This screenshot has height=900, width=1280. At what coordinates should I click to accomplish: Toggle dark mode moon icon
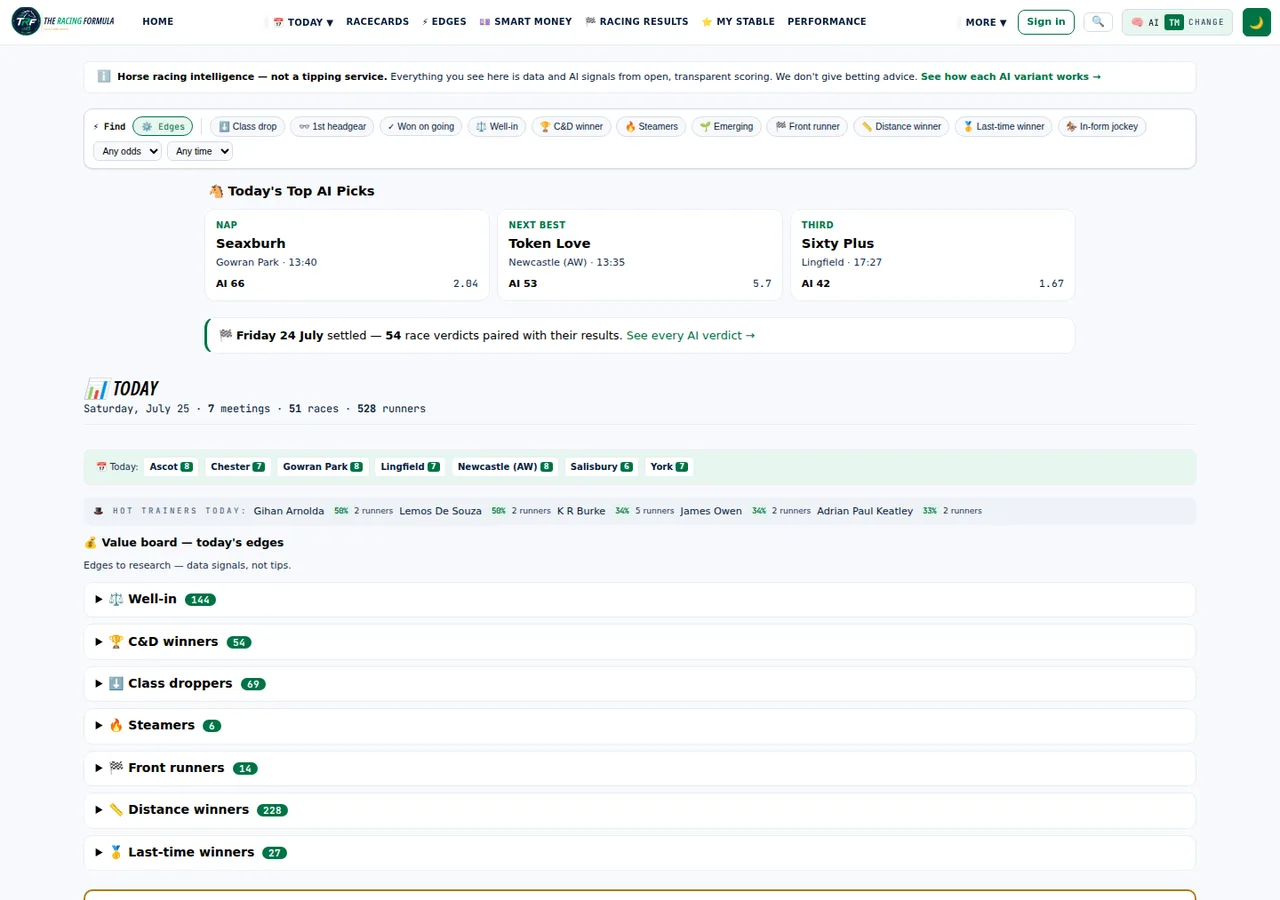click(1256, 22)
